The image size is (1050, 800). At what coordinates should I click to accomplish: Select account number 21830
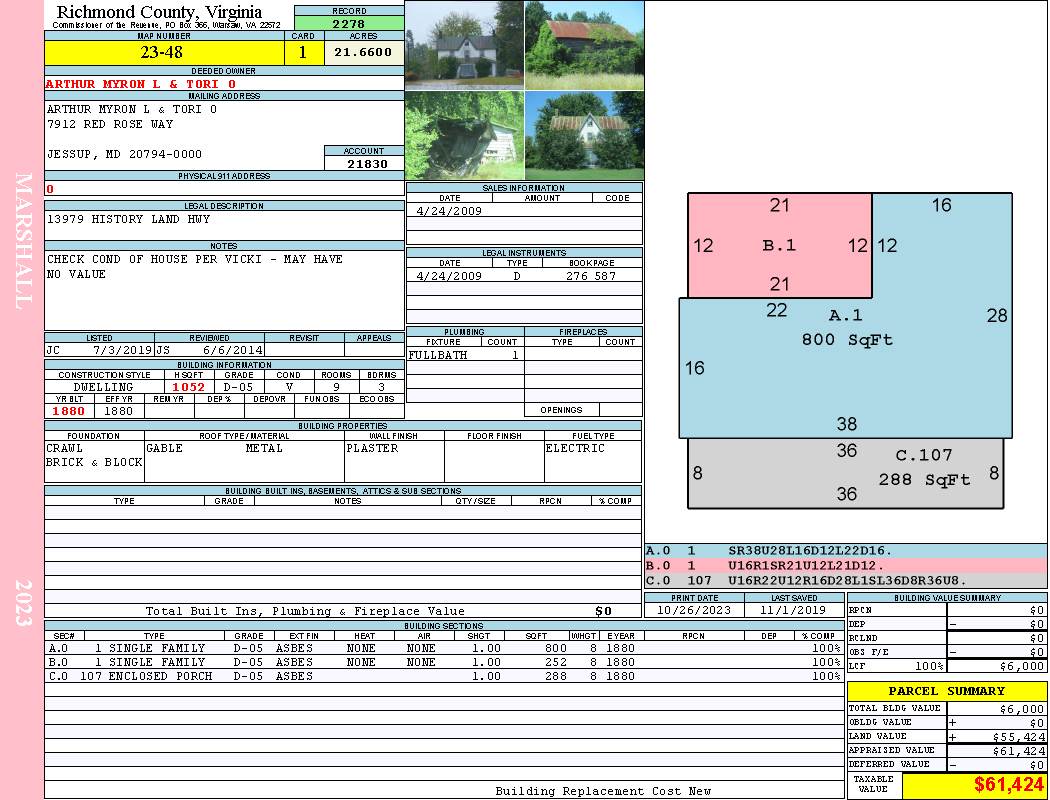click(367, 163)
